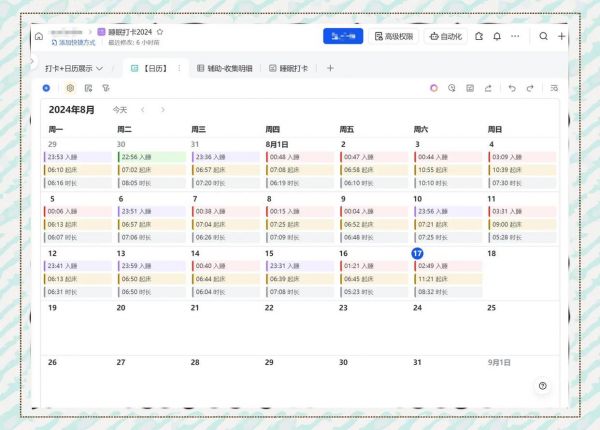Click the home icon in the top bar
The width and height of the screenshot is (600, 430).
pyautogui.click(x=39, y=36)
